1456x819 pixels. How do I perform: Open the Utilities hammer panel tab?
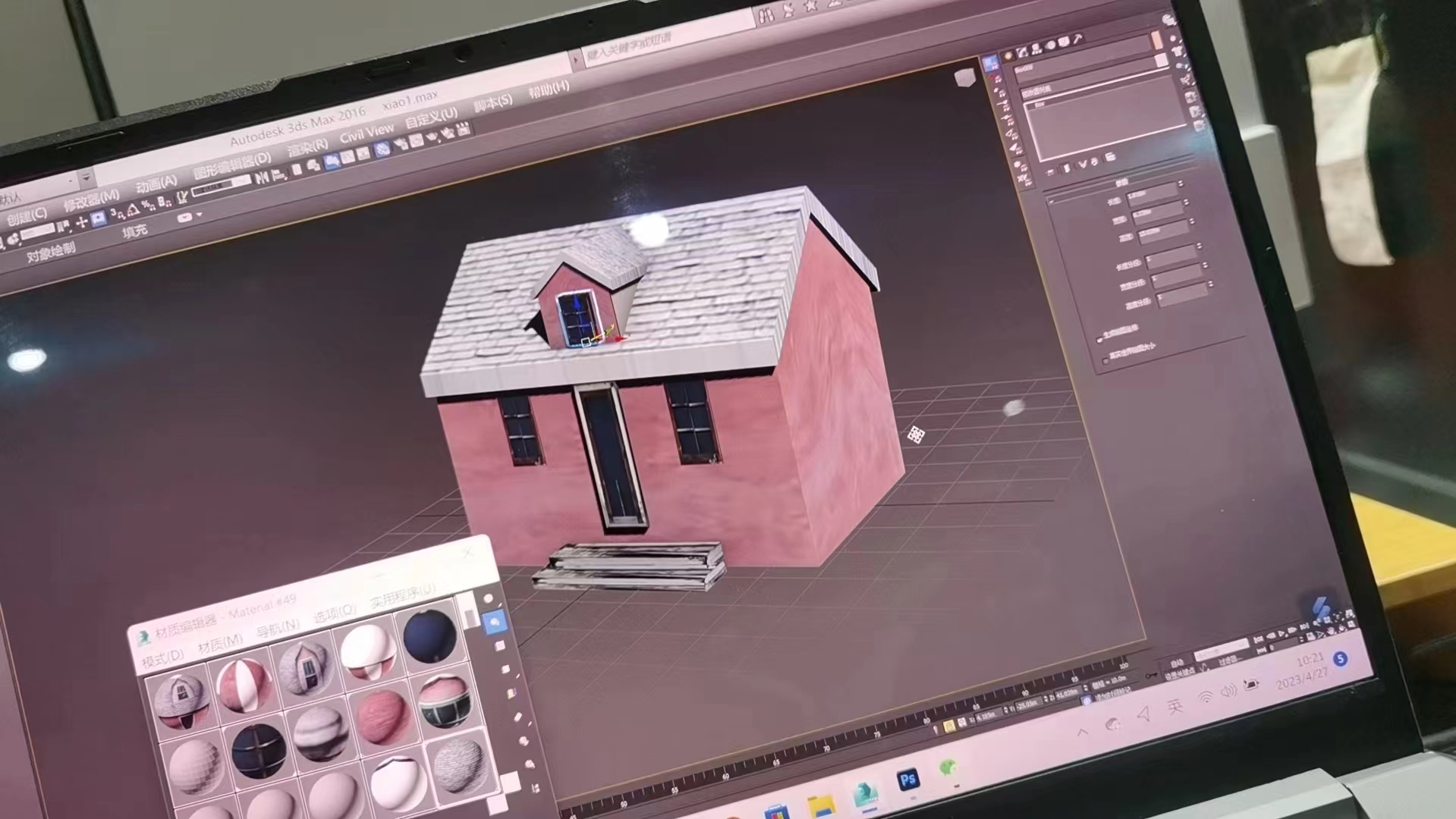1077,39
